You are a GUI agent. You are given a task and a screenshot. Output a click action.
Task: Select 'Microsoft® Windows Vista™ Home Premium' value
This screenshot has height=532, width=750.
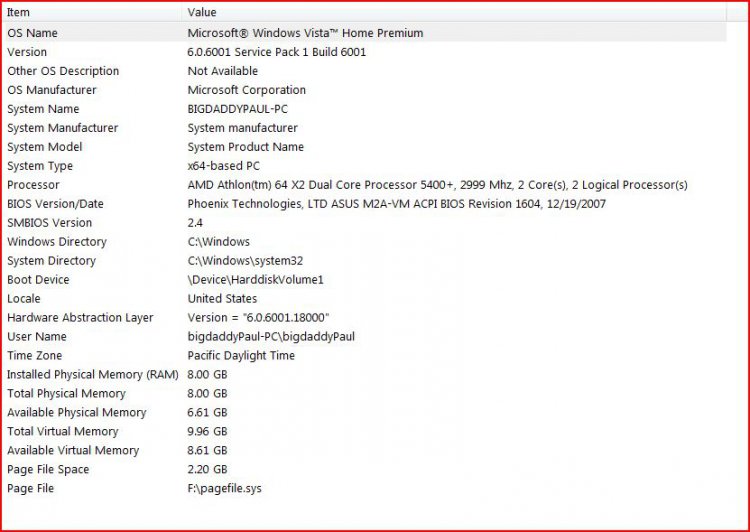305,33
